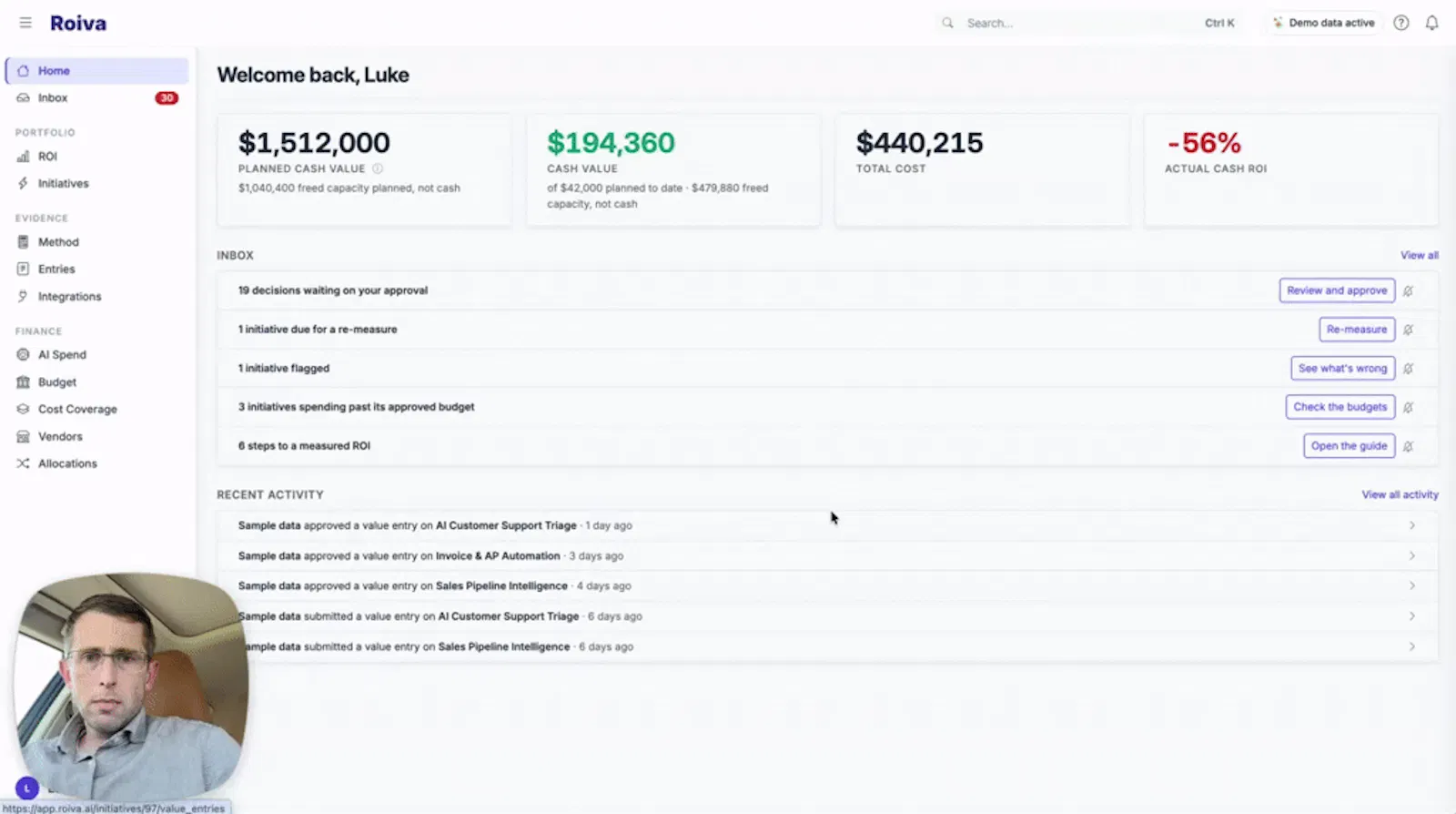Click the search magnifier icon
Image resolution: width=1456 pixels, height=814 pixels.
[x=947, y=23]
